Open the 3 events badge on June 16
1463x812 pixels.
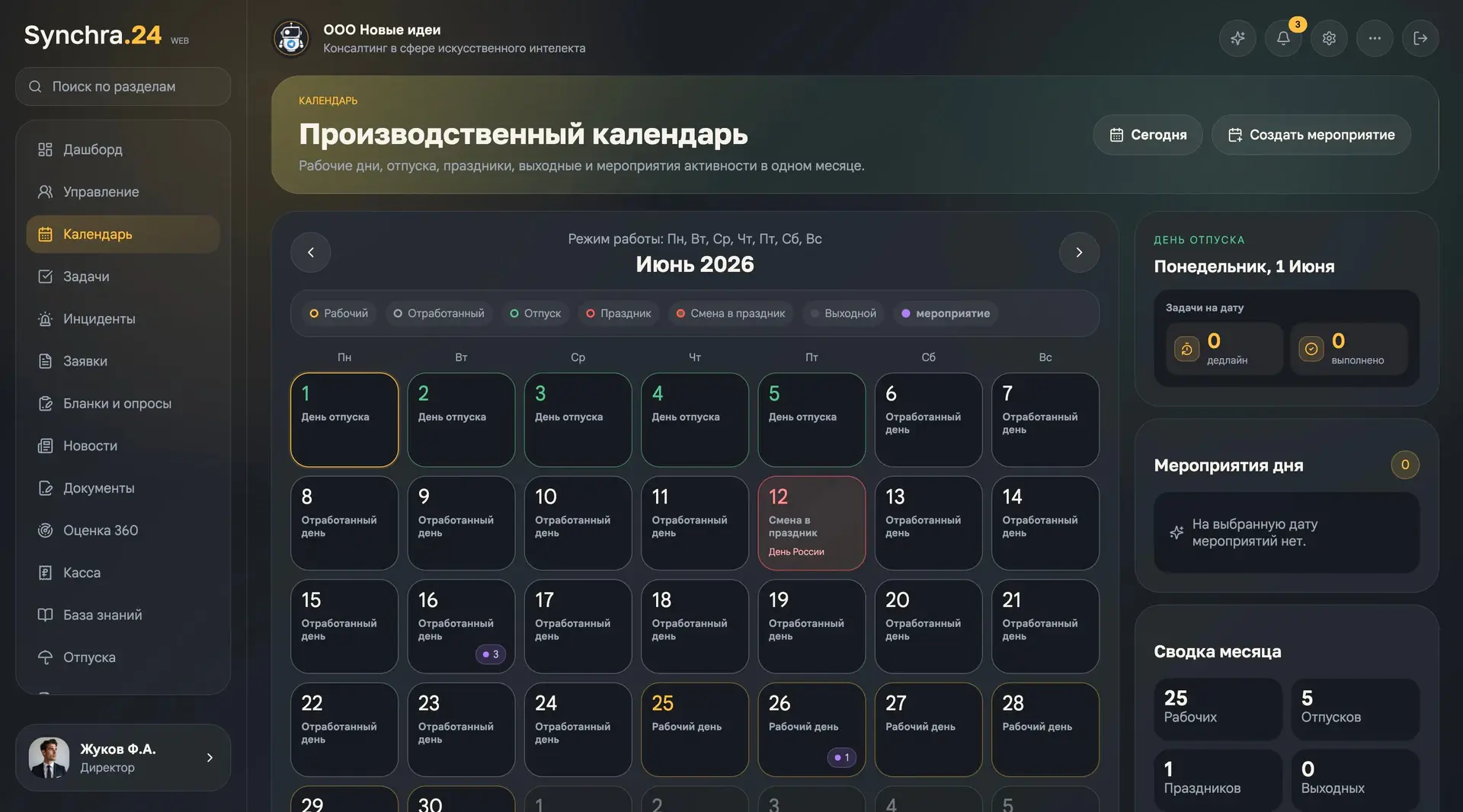(x=491, y=654)
